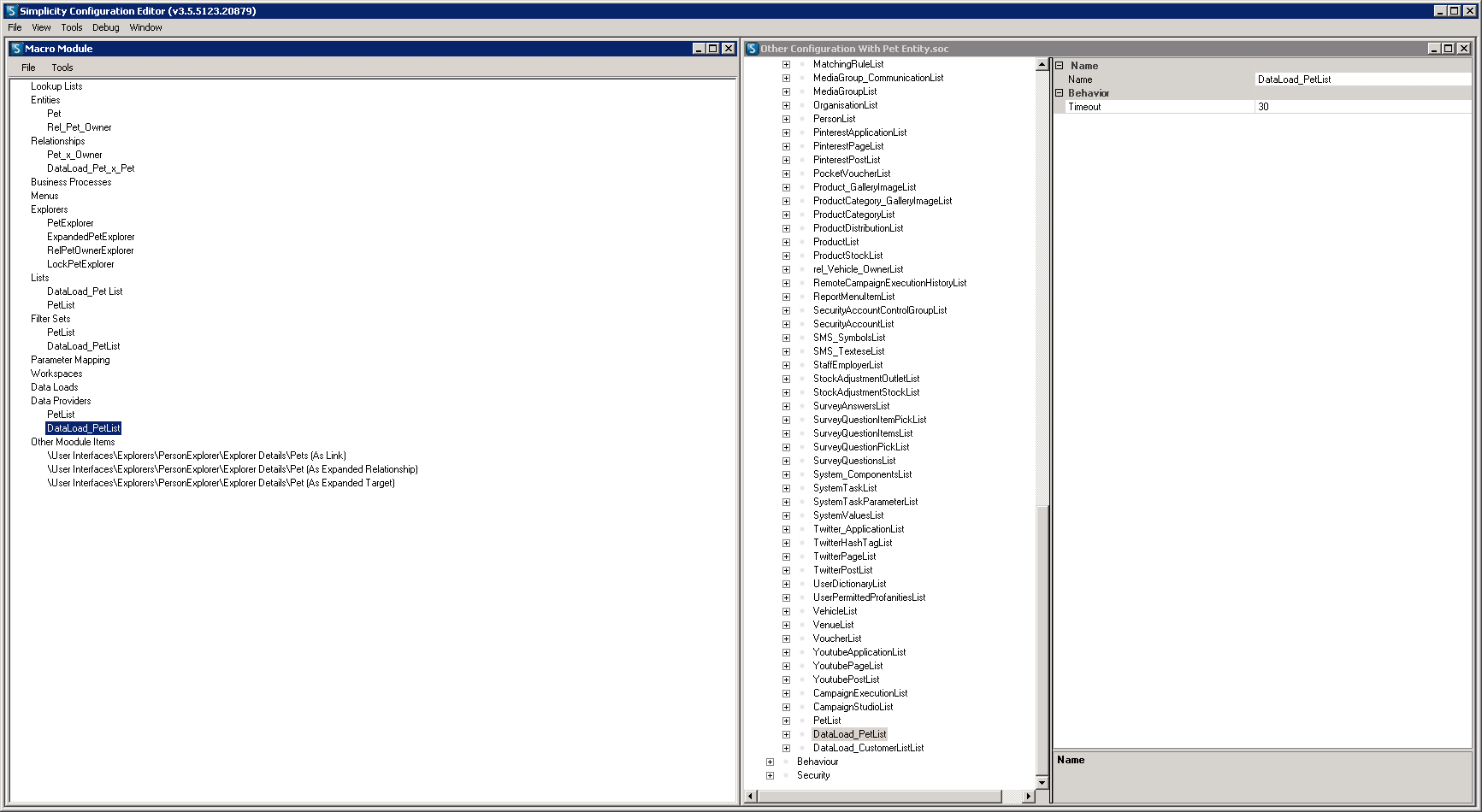The image size is (1482, 812).
Task: Open the Window menu
Action: click(145, 27)
